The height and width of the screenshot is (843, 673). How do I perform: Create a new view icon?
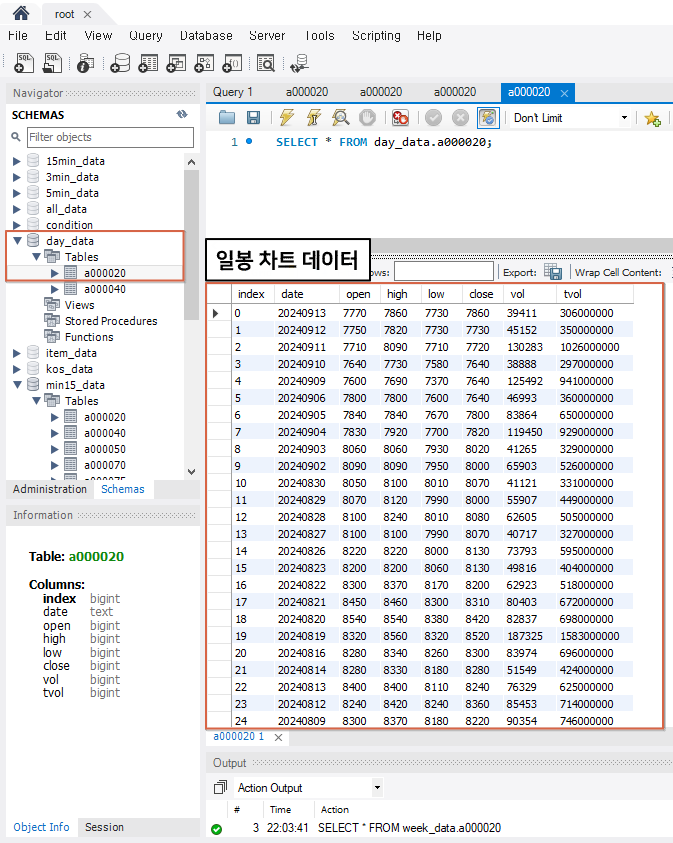point(176,63)
